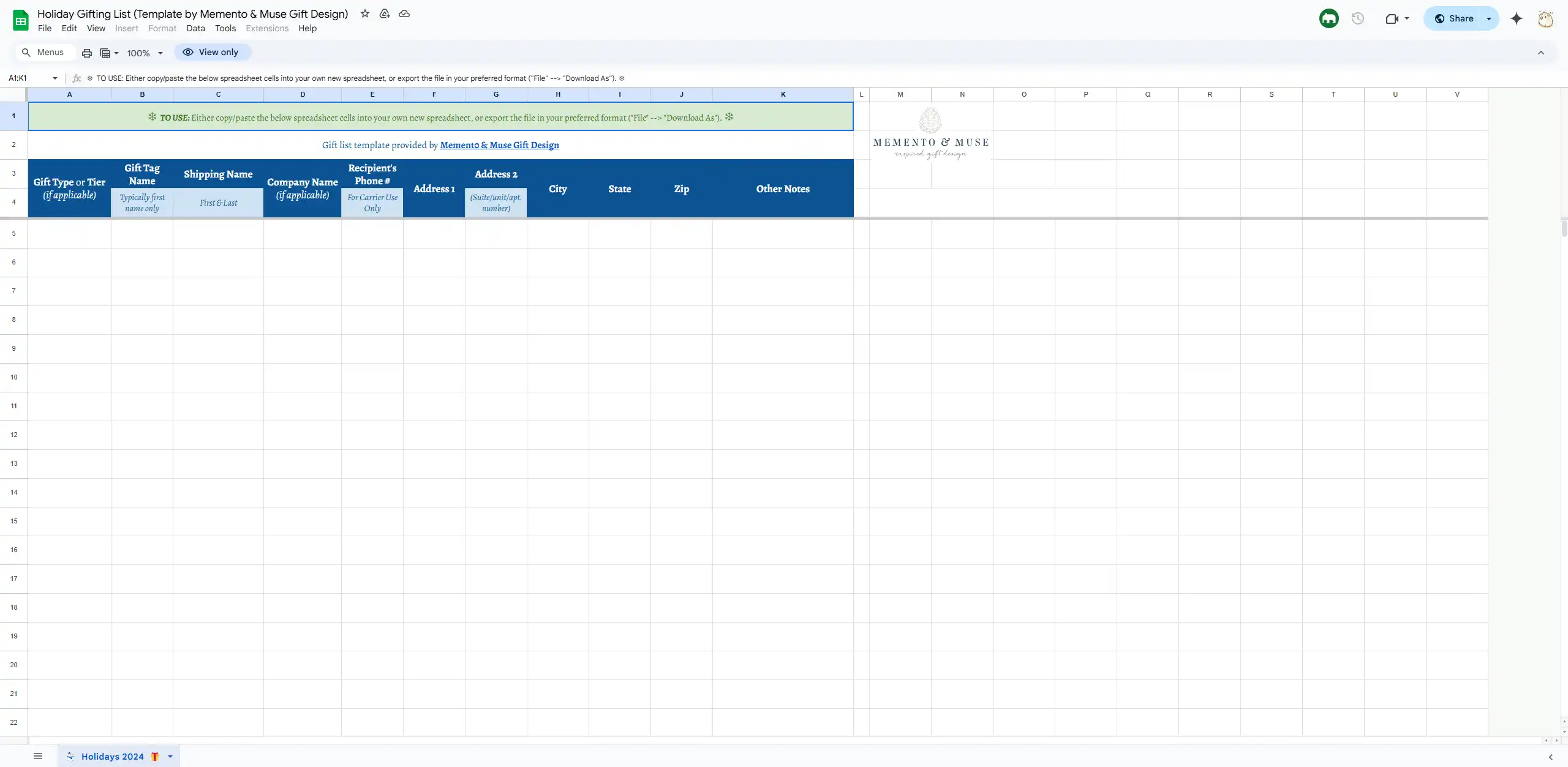
Task: Click the Memento & Muse Gift Design link
Action: coord(500,145)
